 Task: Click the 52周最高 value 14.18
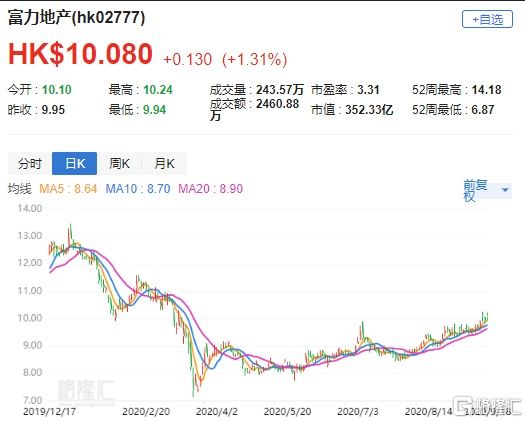click(486, 90)
